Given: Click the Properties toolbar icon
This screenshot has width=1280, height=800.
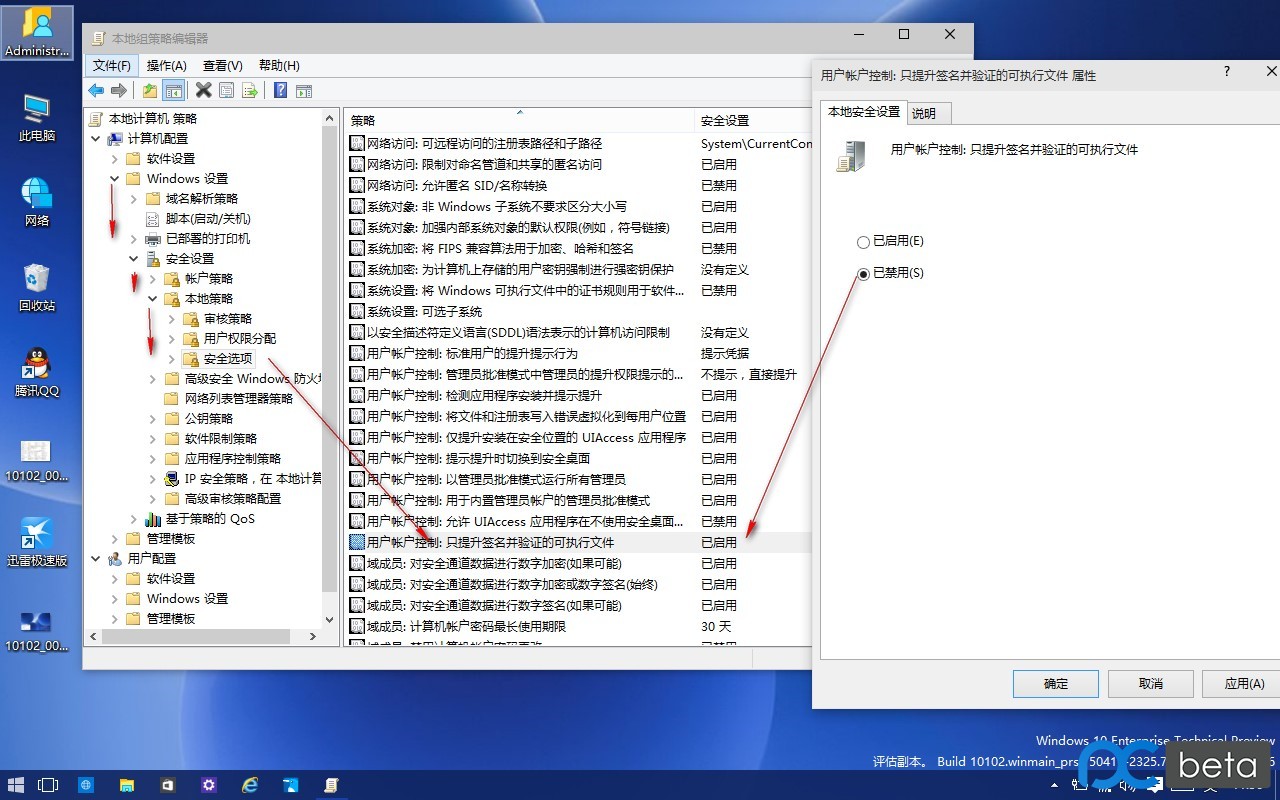Looking at the screenshot, I should click(x=227, y=91).
